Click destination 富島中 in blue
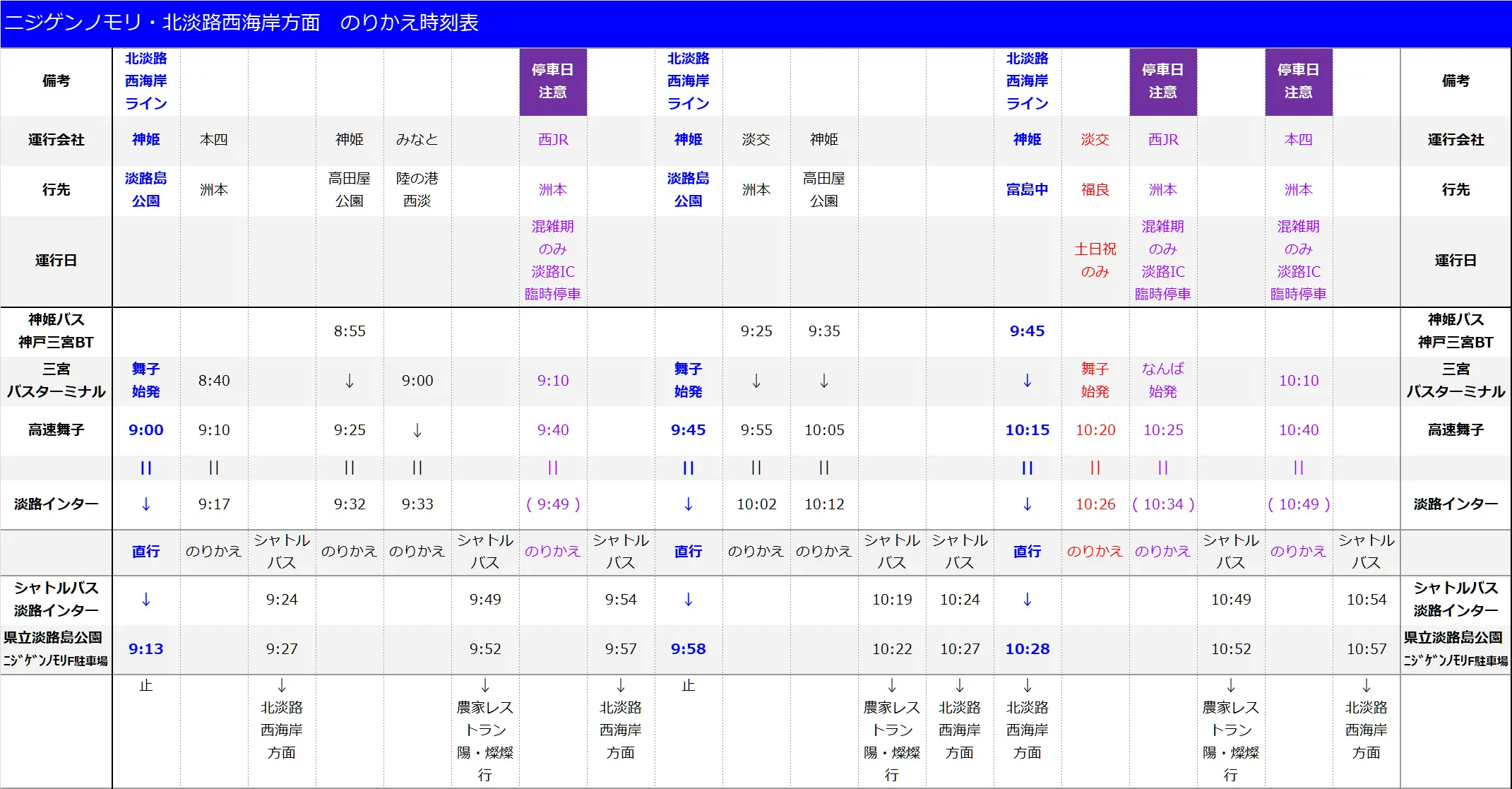The height and width of the screenshot is (789, 1512). (1027, 189)
